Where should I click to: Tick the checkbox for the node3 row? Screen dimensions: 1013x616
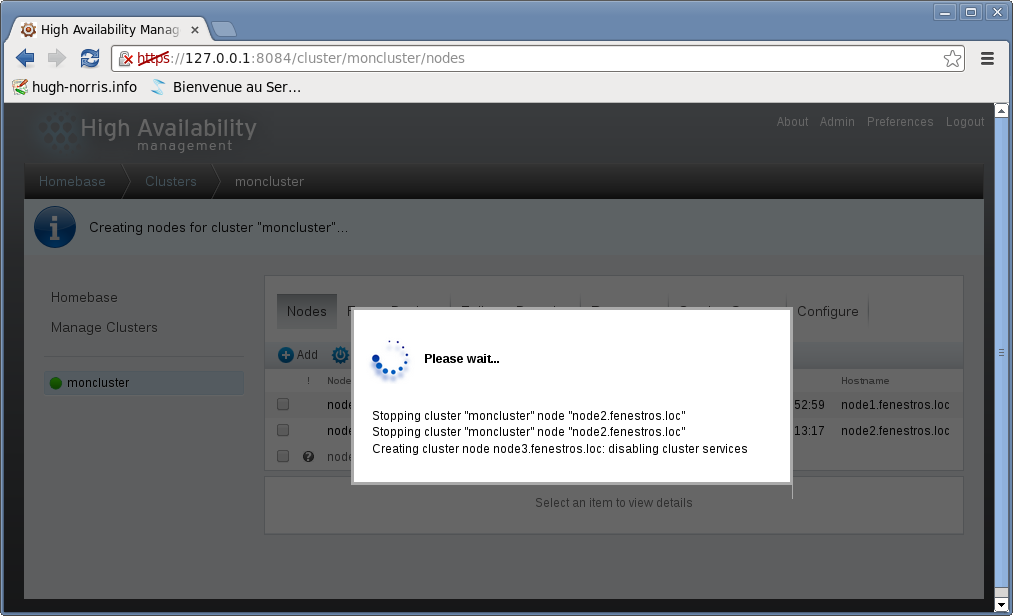[283, 456]
